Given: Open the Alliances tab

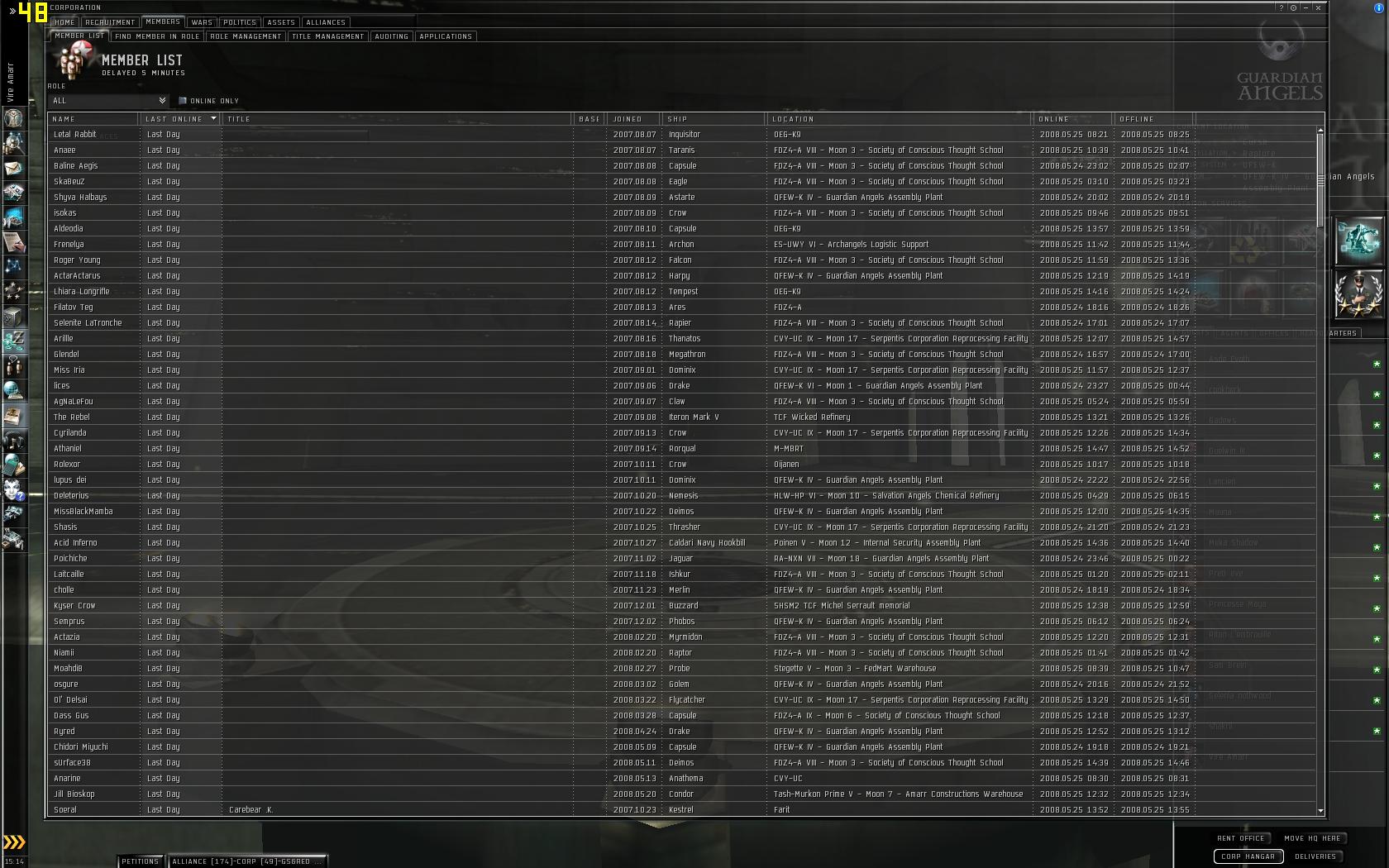Looking at the screenshot, I should coord(326,22).
